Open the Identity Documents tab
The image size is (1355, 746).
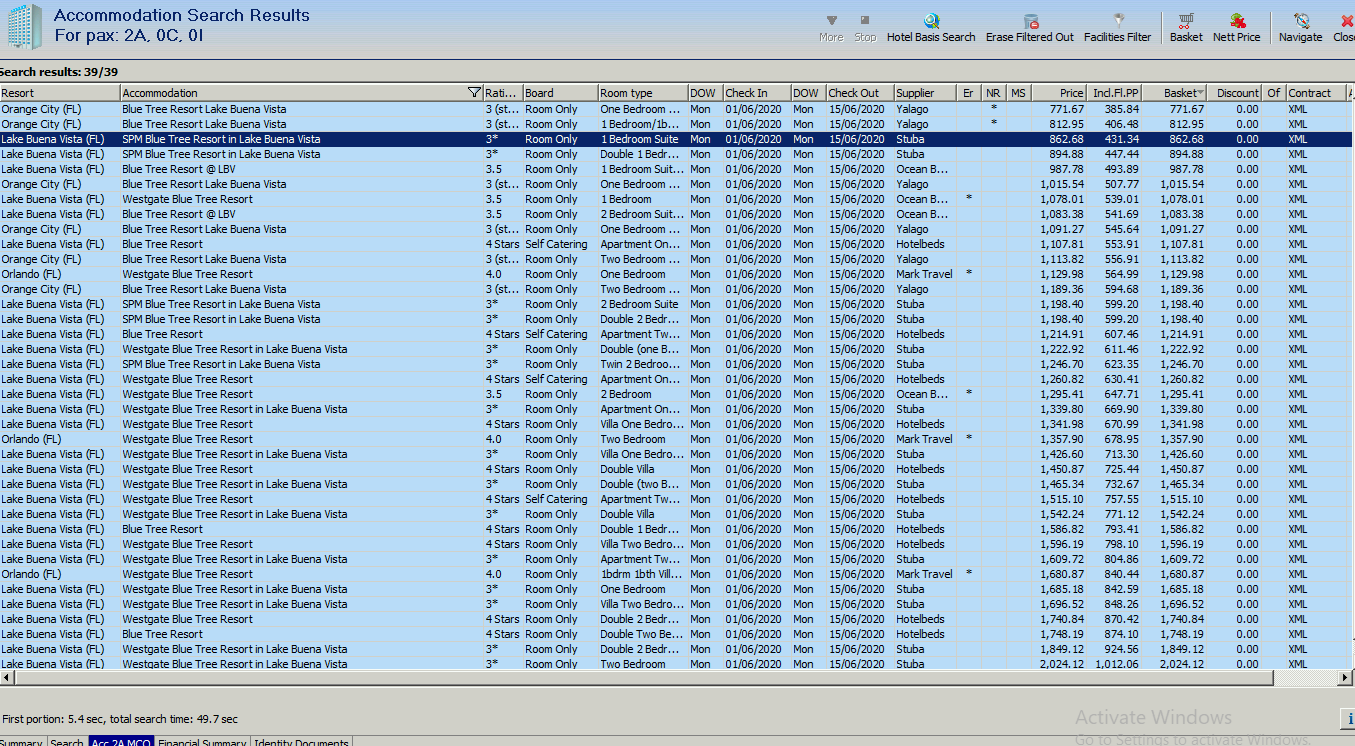301,742
